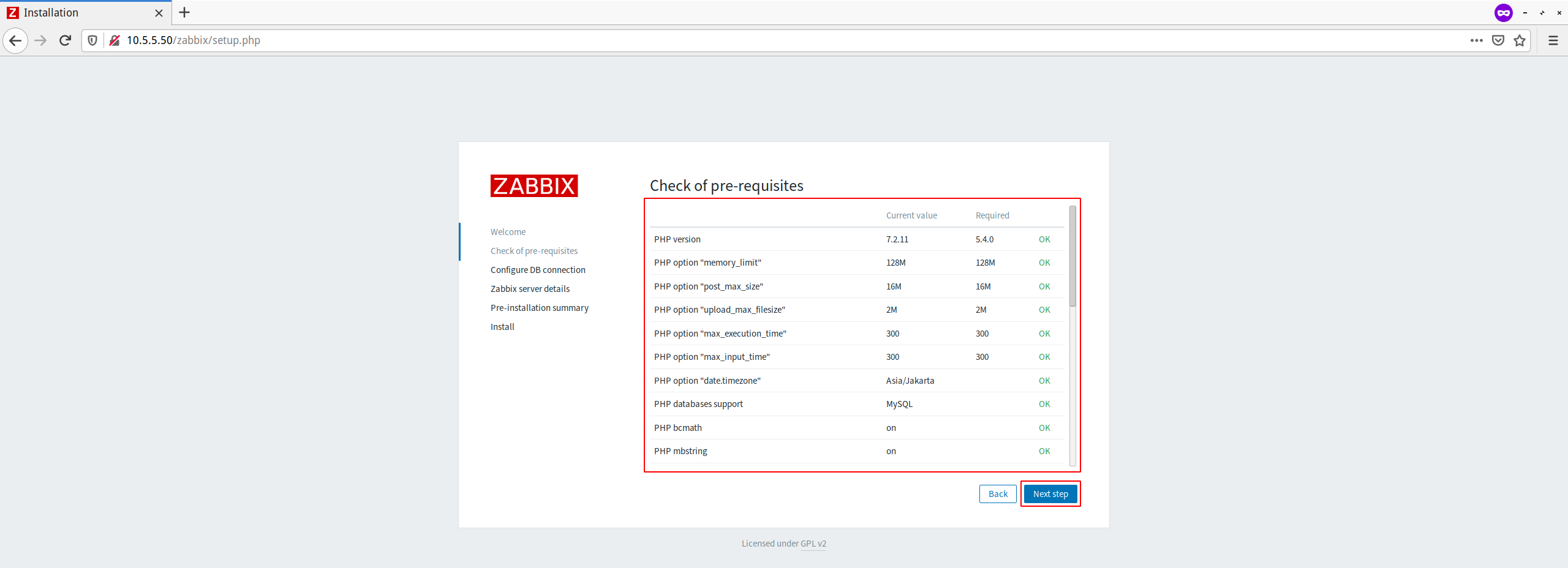The image size is (1568, 568).
Task: Click the Next step button
Action: (1050, 494)
